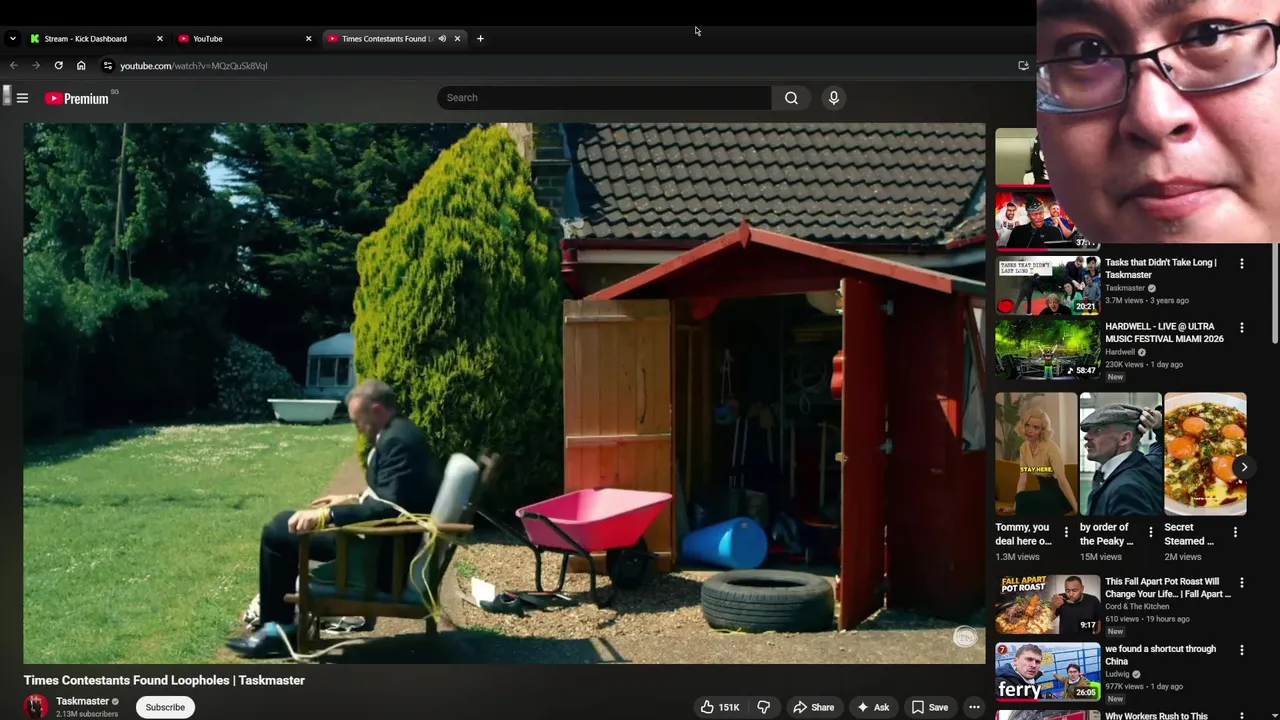This screenshot has width=1280, height=720.
Task: Open a new browser tab
Action: coord(480,39)
